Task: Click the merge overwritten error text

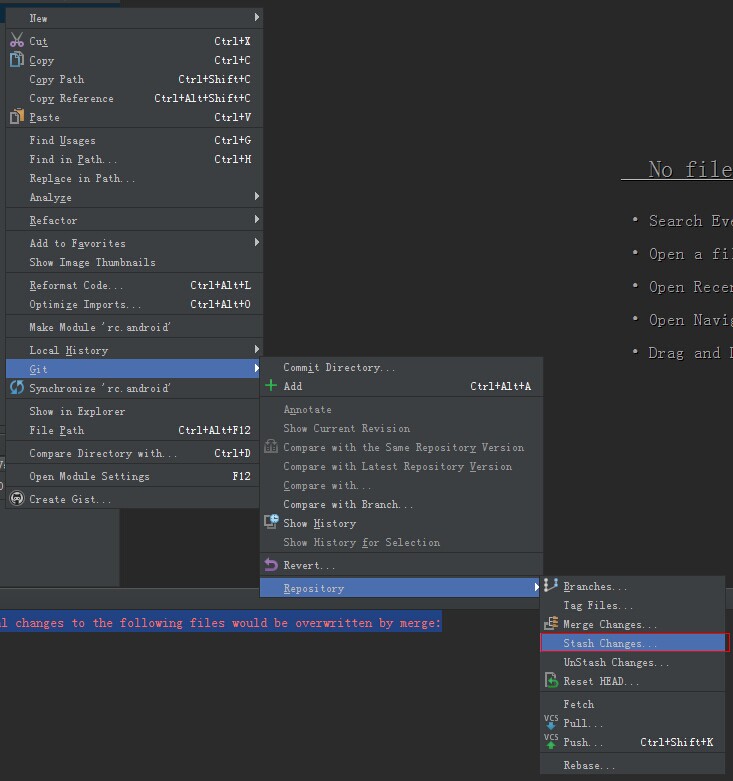Action: 221,623
